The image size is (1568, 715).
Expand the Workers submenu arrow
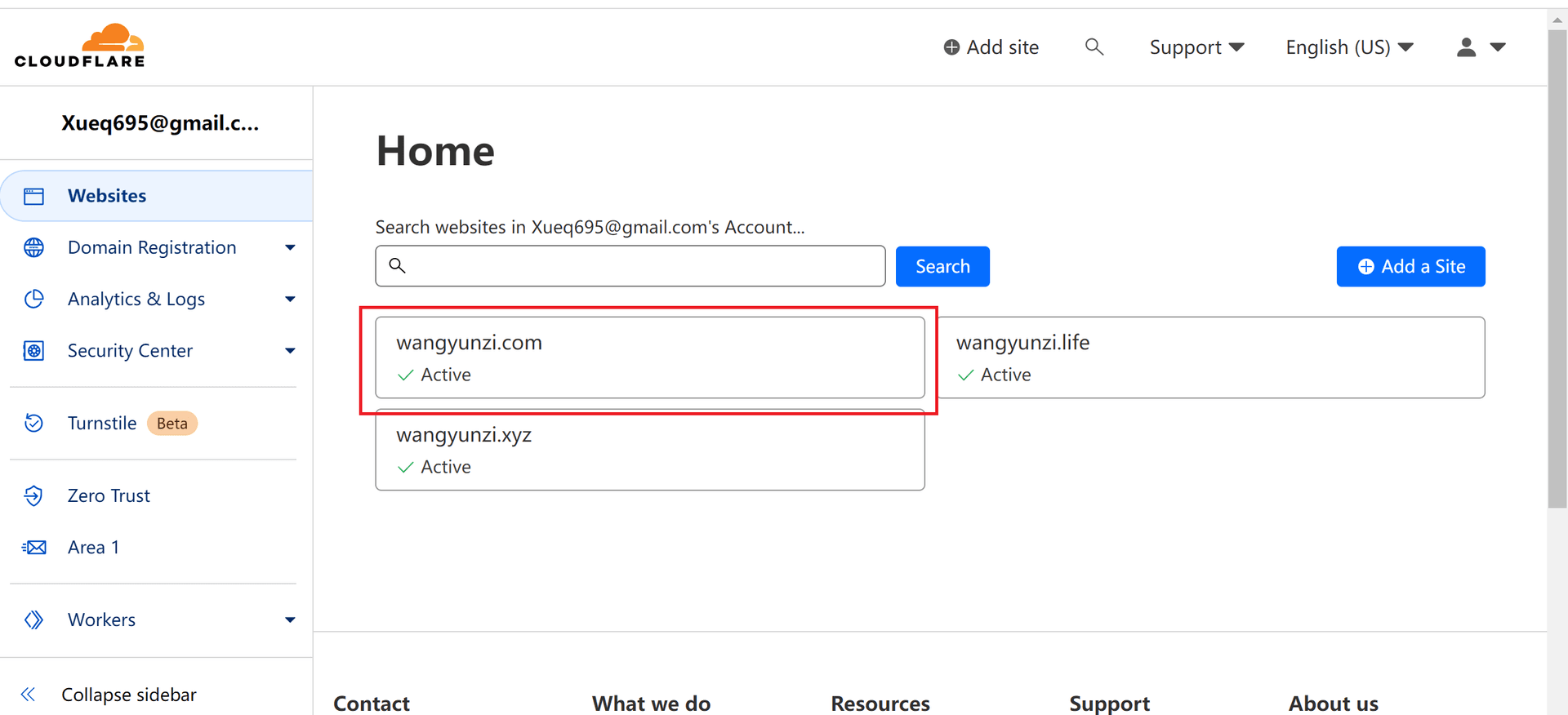point(290,620)
